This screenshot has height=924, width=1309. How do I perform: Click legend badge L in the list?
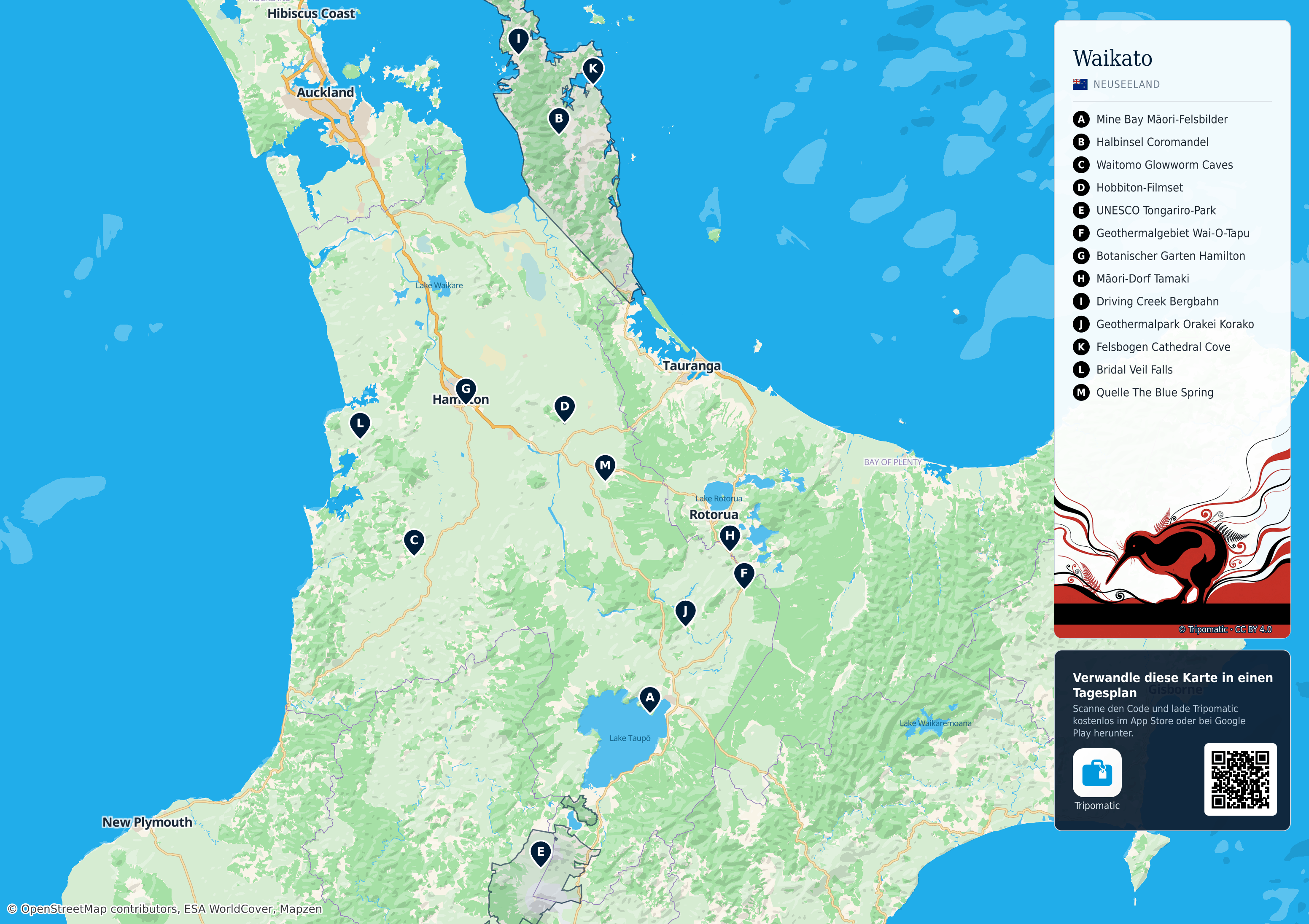tap(1081, 369)
